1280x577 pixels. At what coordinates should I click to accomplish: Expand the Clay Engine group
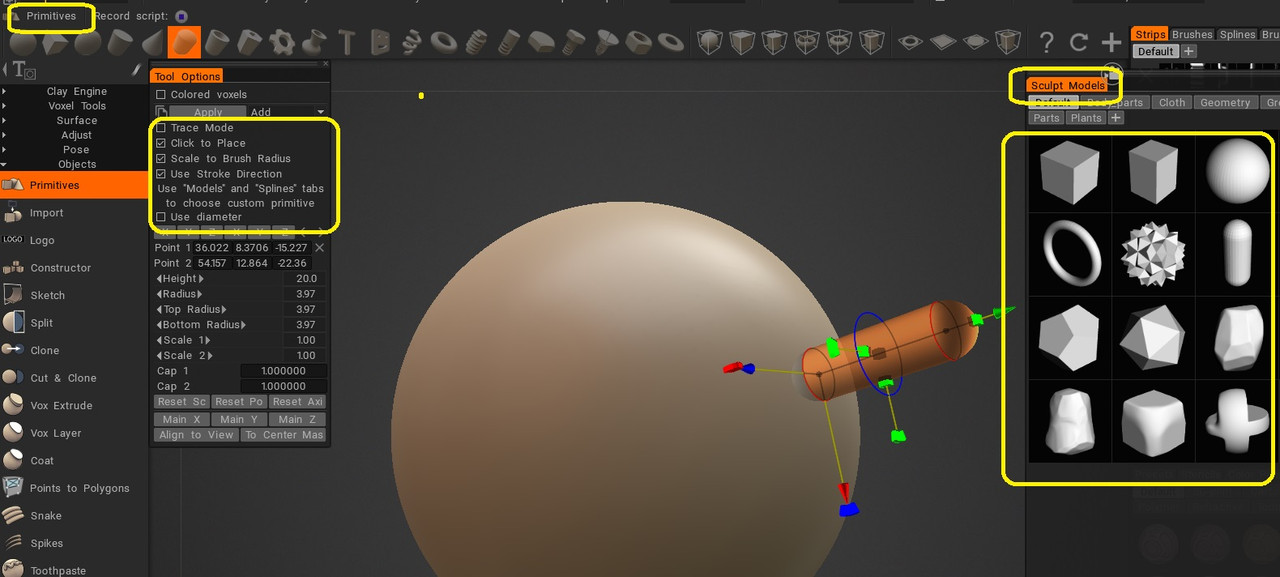76,91
